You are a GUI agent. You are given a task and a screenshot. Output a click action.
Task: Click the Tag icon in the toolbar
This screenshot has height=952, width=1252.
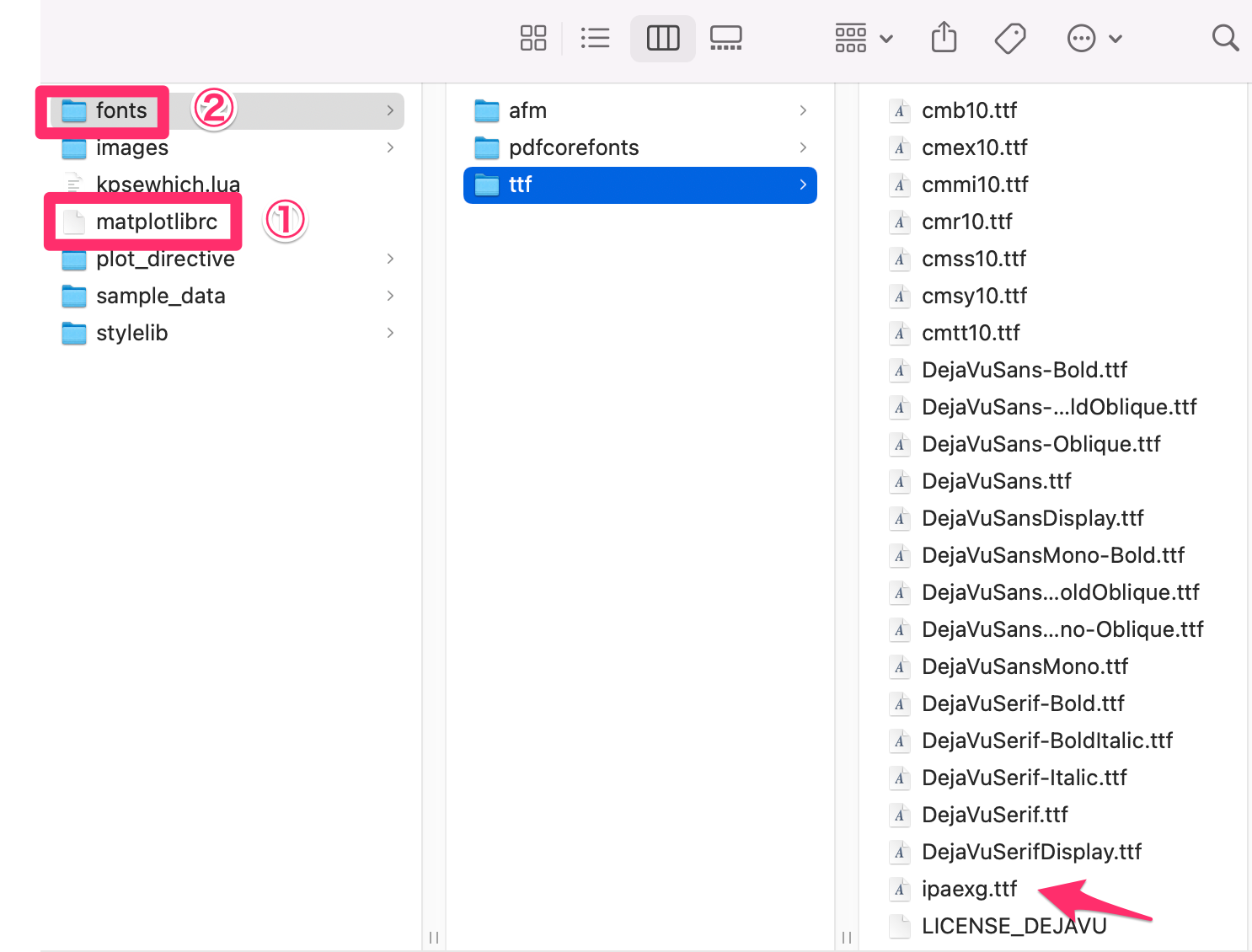tap(1009, 37)
